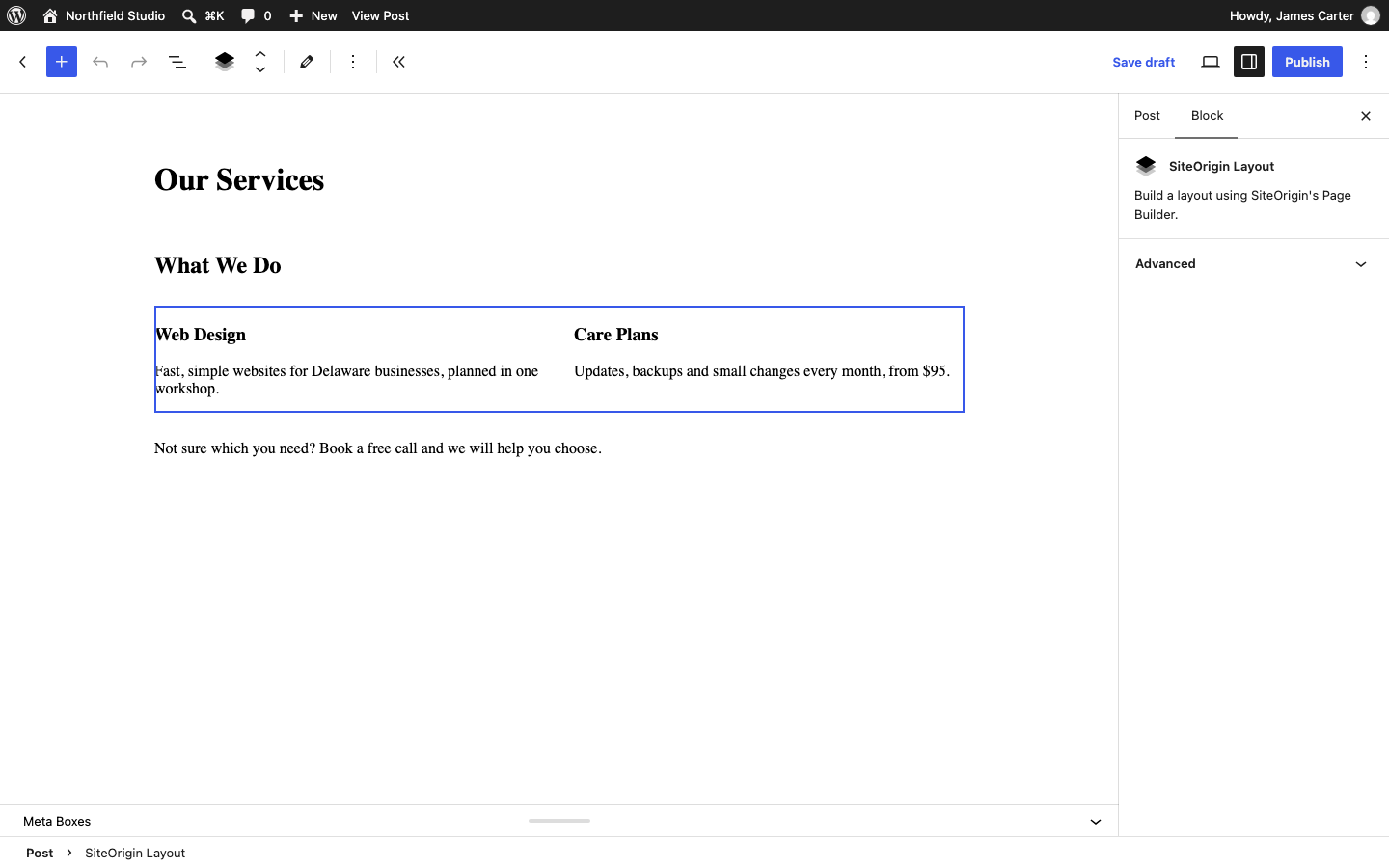Click the SiteOrigin Layout block type icon

(x=225, y=62)
